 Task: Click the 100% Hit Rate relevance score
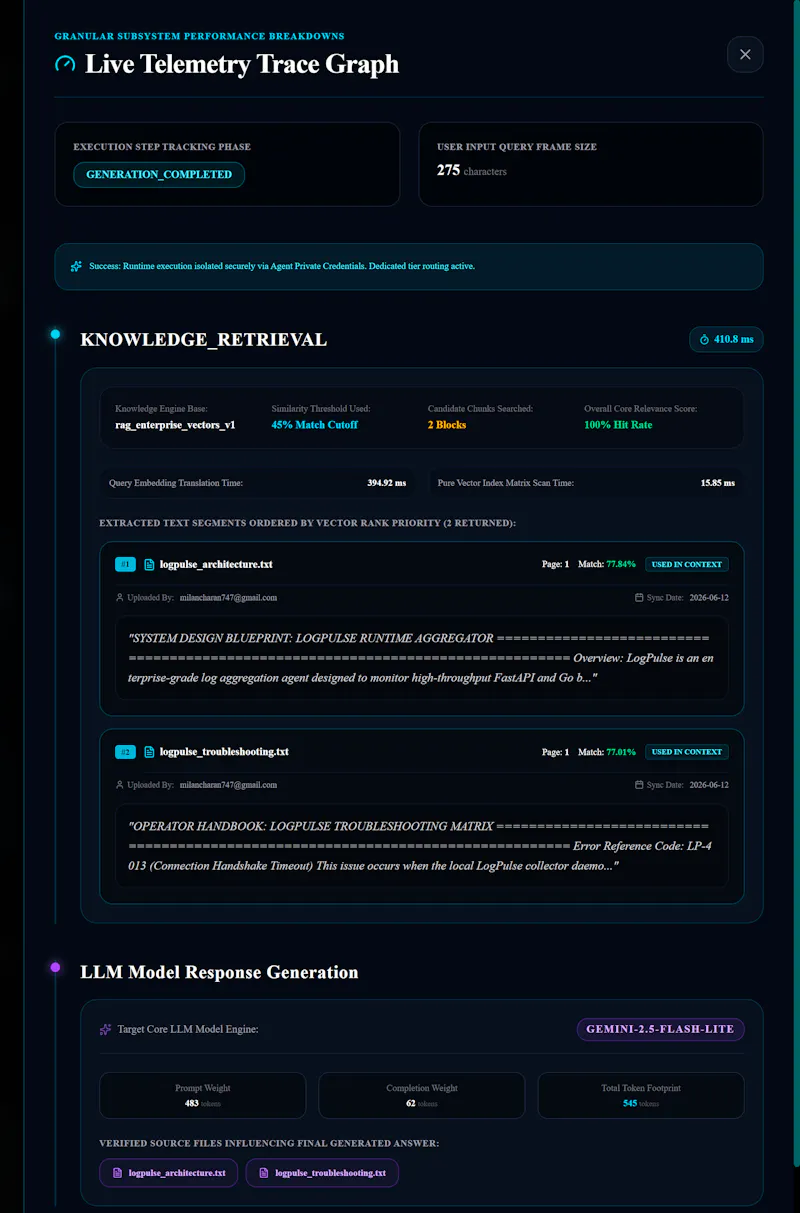coord(616,425)
